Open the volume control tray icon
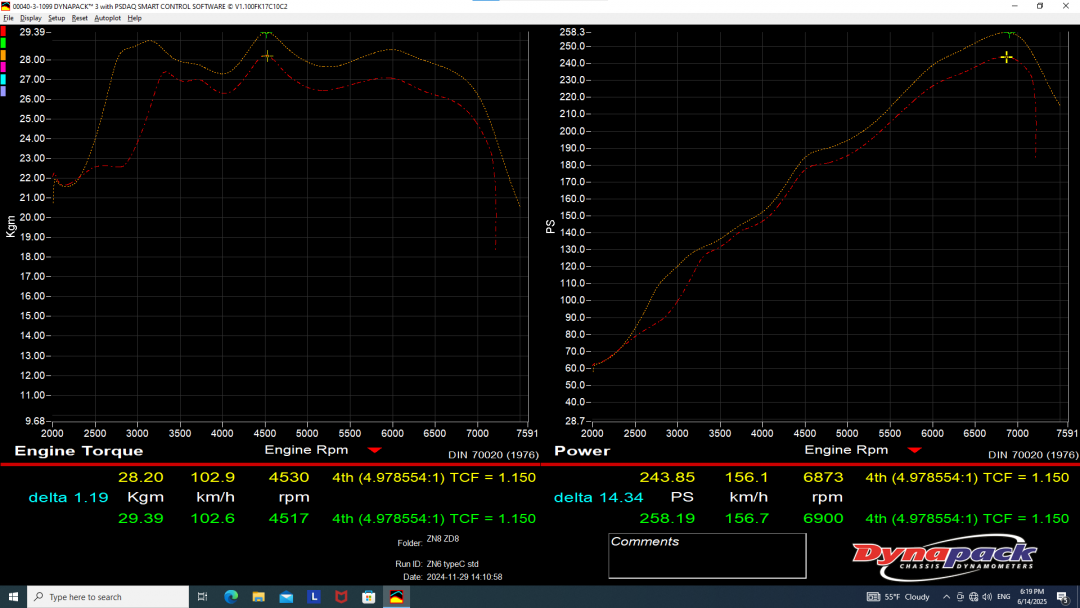The image size is (1080, 608). point(987,596)
